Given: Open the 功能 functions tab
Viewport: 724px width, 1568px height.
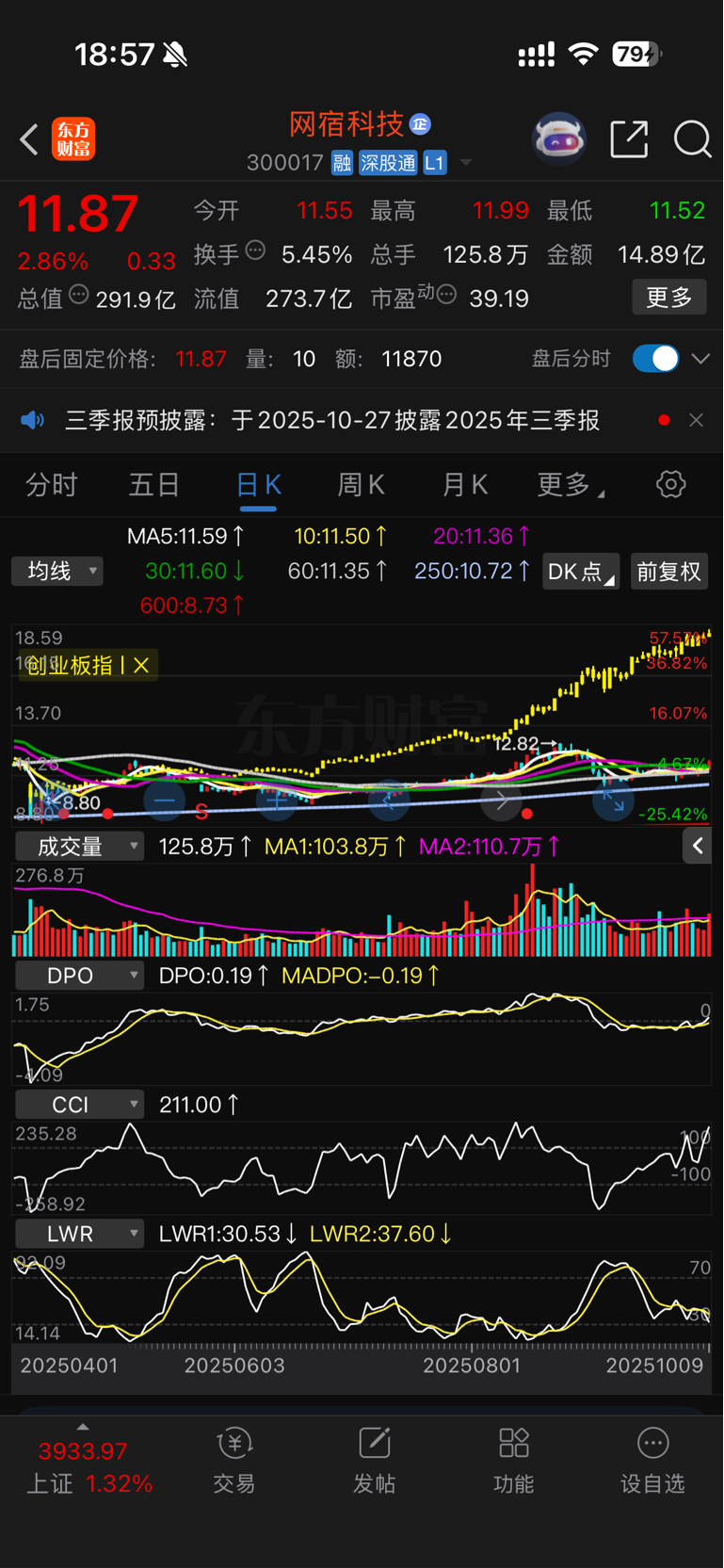Looking at the screenshot, I should (513, 1460).
